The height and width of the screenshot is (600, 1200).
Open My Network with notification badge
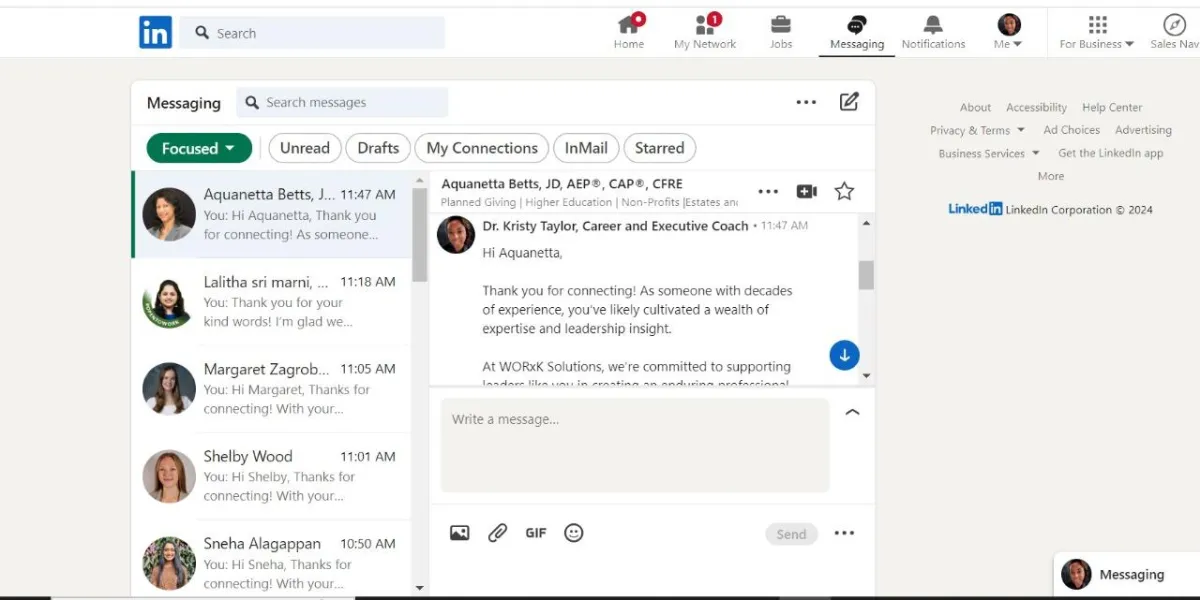[705, 32]
